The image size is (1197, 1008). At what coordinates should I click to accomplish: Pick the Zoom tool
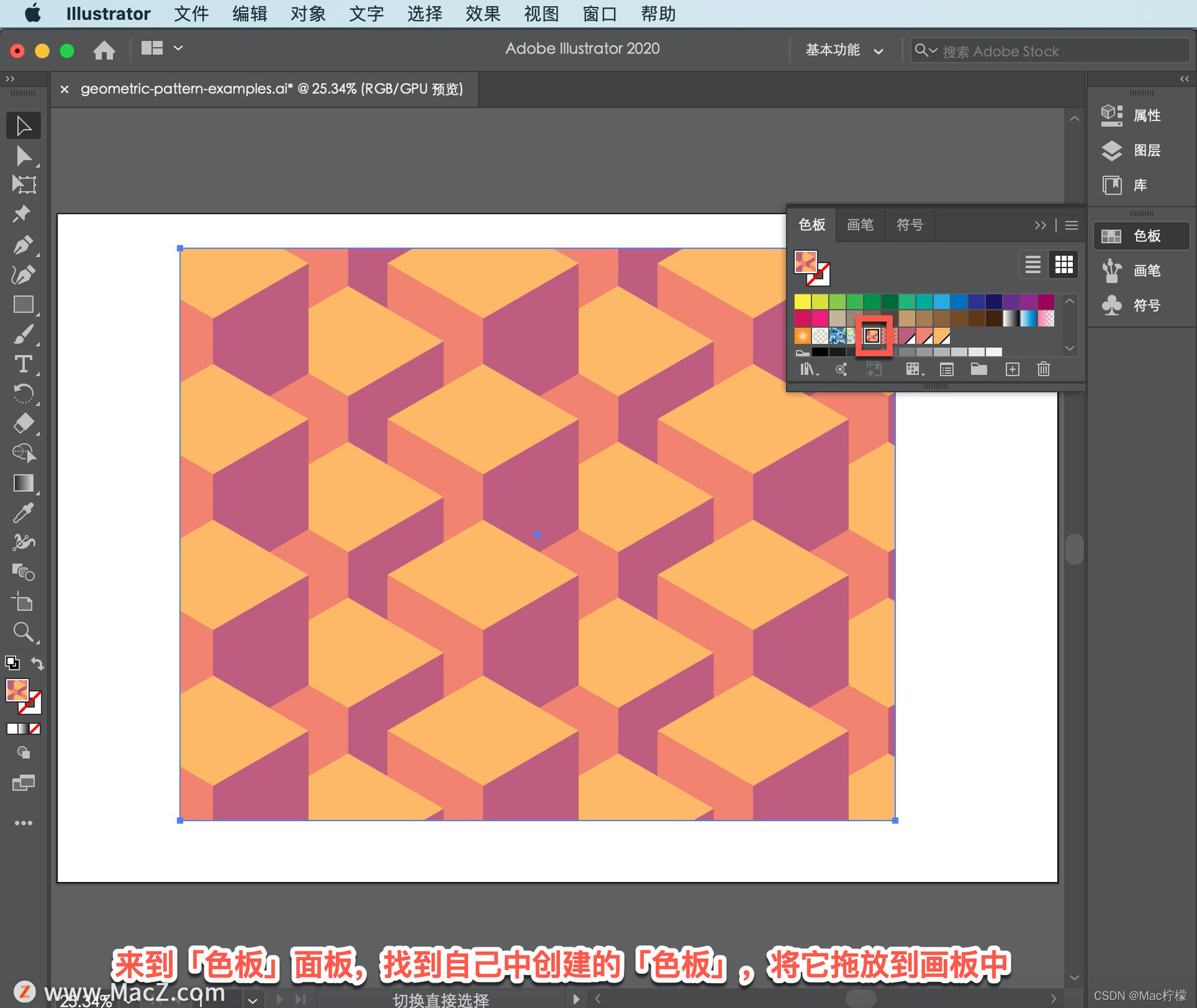pos(23,632)
